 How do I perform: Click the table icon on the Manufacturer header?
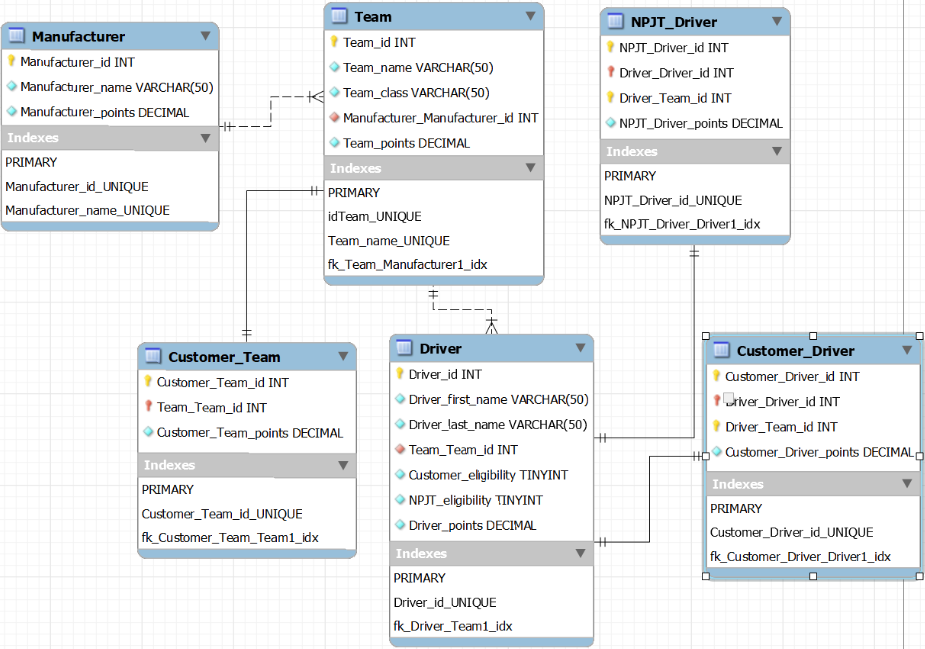coord(15,35)
